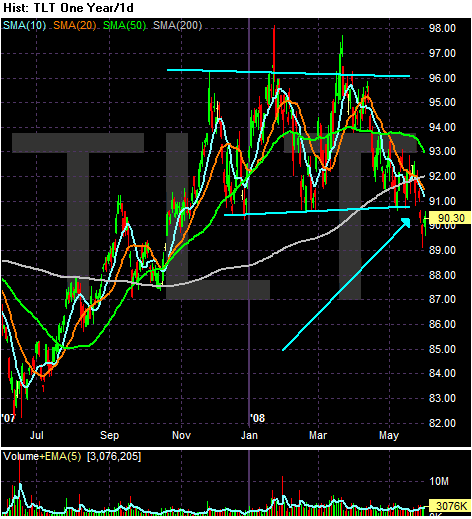Click the SMA(10) legend label
The image size is (472, 519).
pos(24,25)
